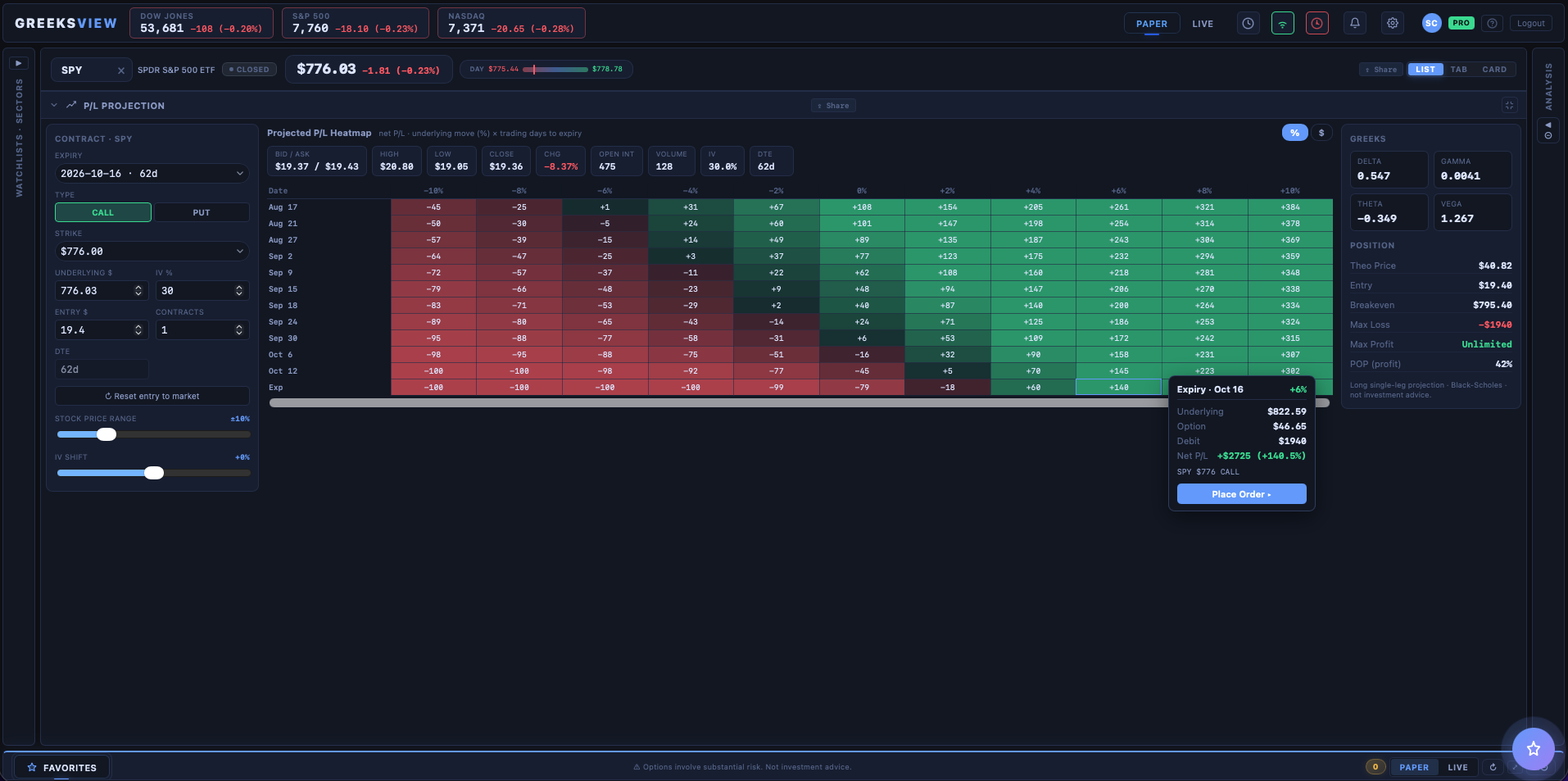Click the Entry $ stepper arrows
Screen dimensions: 1568x781
(x=138, y=330)
